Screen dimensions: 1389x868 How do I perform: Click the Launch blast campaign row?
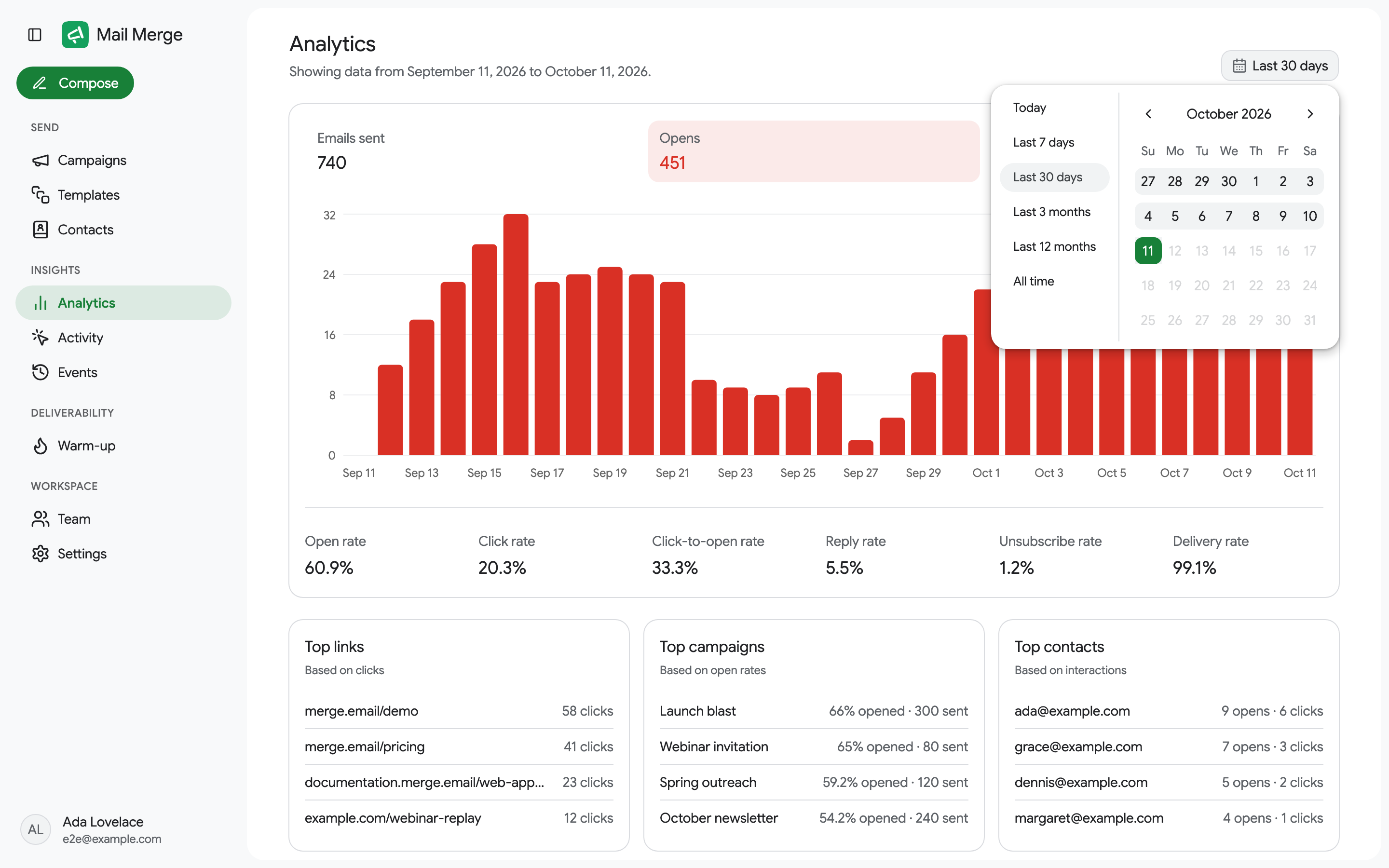(x=813, y=711)
